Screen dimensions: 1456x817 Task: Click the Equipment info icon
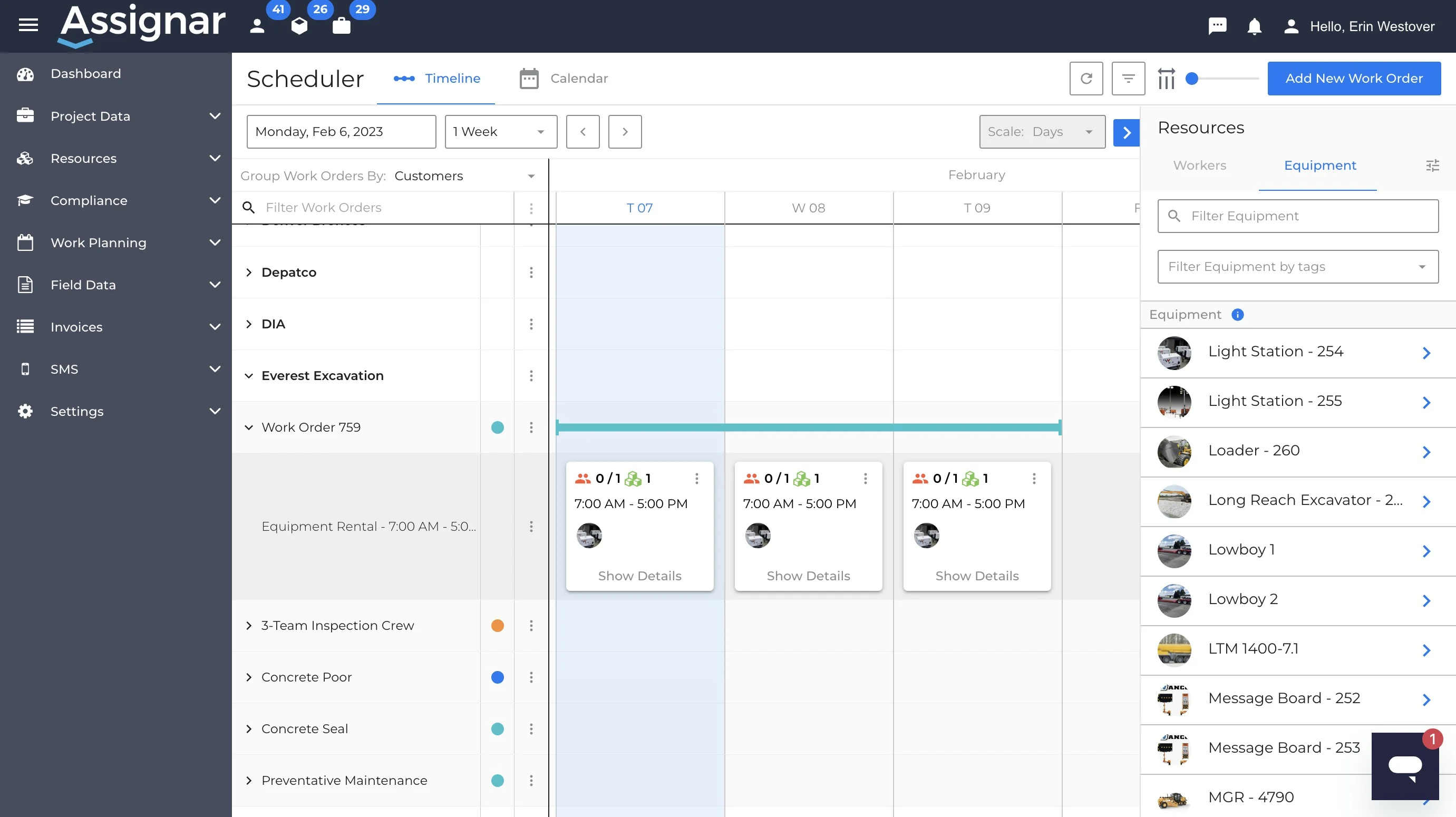pos(1237,315)
